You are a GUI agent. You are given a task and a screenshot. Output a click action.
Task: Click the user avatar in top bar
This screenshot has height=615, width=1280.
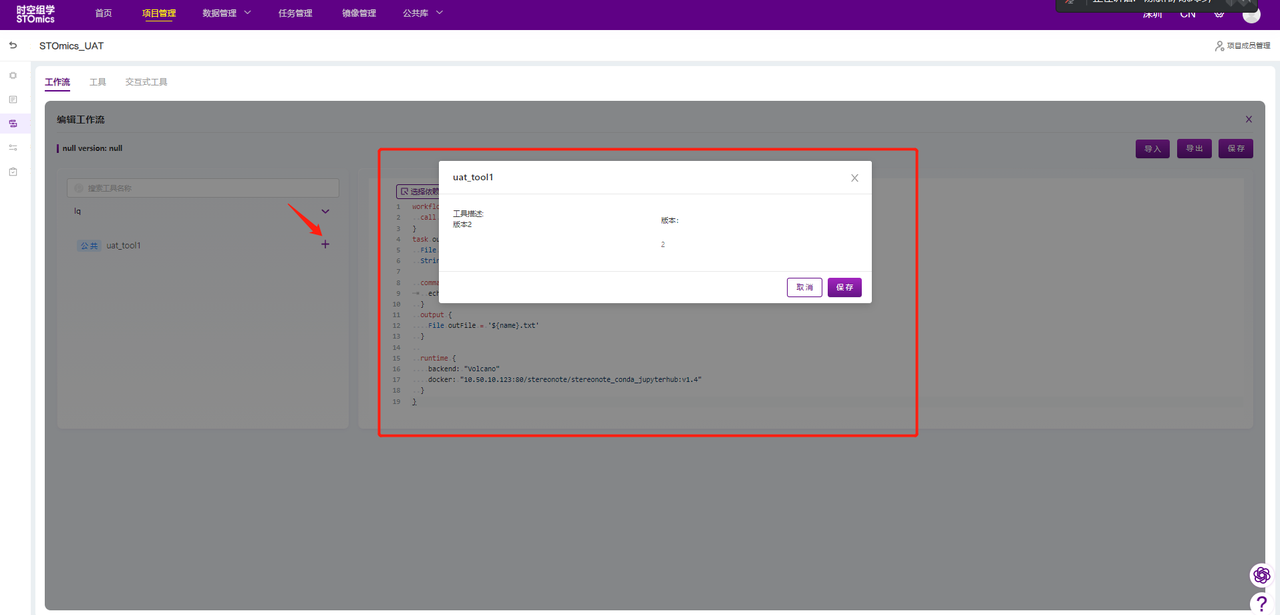click(1251, 14)
